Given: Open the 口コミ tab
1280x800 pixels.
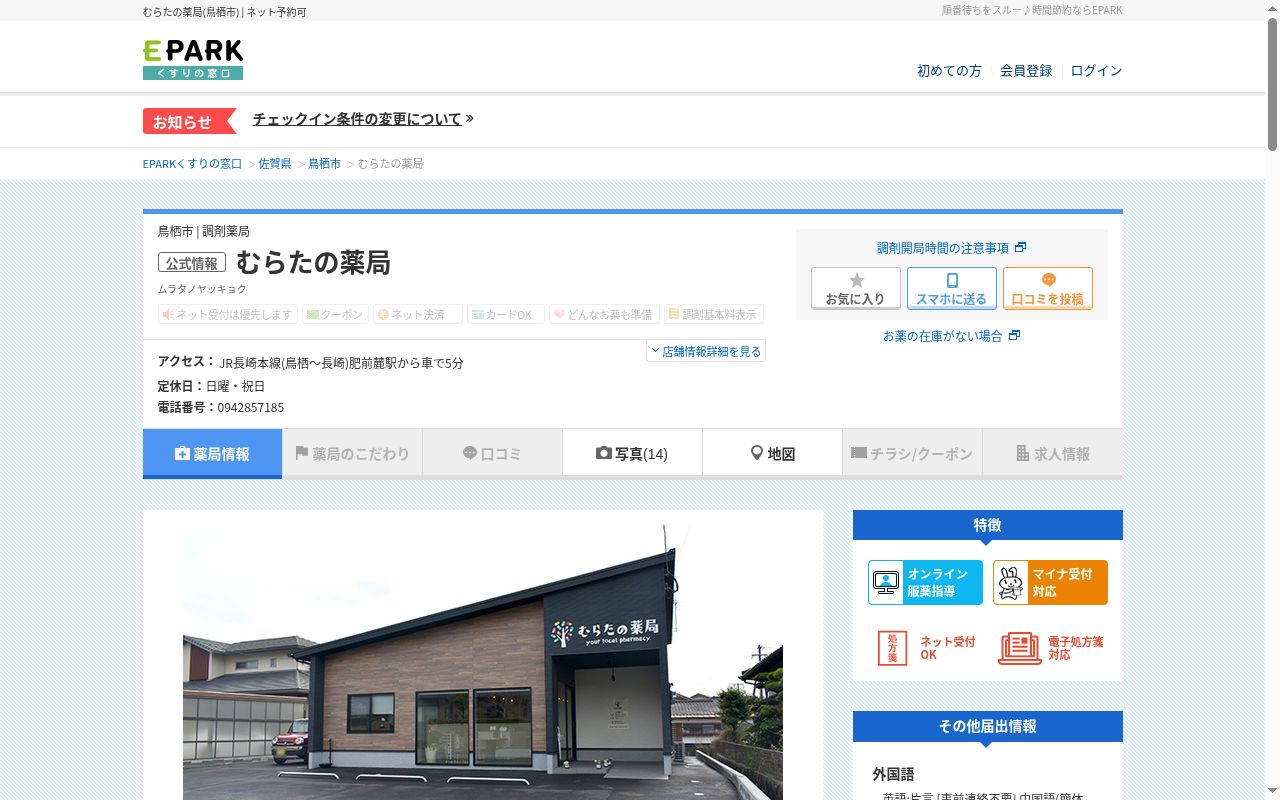Looking at the screenshot, I should point(492,454).
